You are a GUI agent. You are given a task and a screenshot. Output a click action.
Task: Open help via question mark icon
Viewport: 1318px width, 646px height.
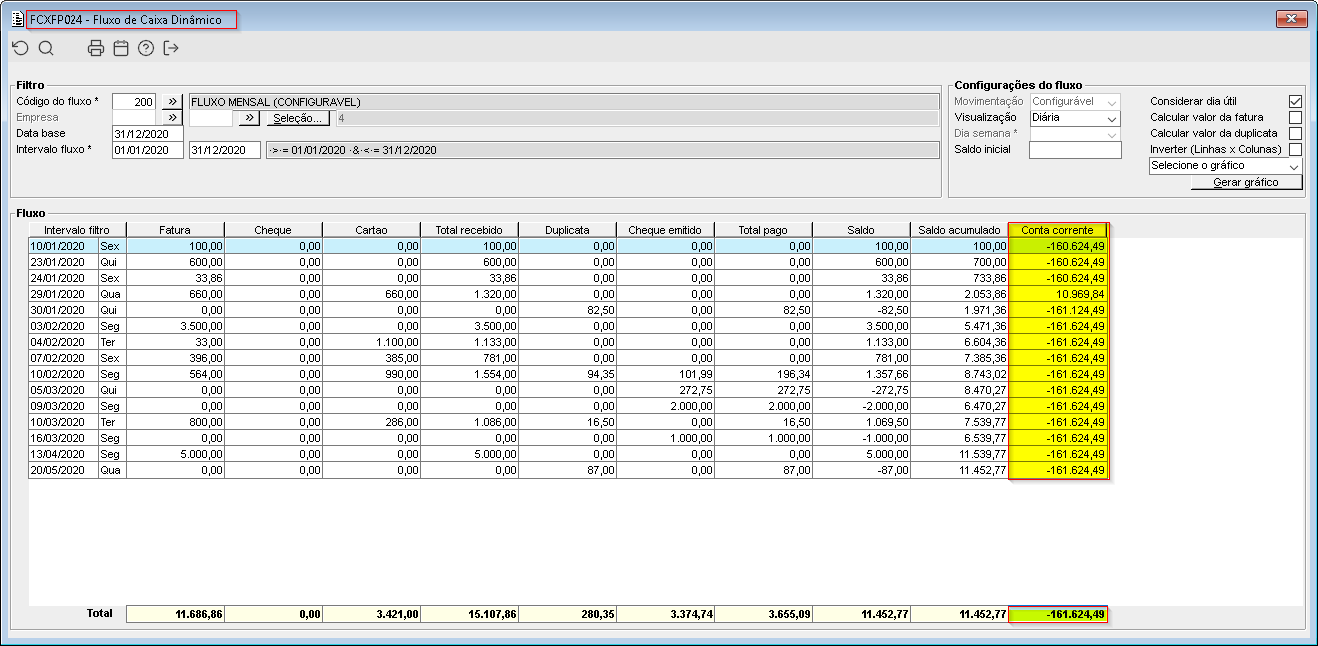[x=146, y=48]
